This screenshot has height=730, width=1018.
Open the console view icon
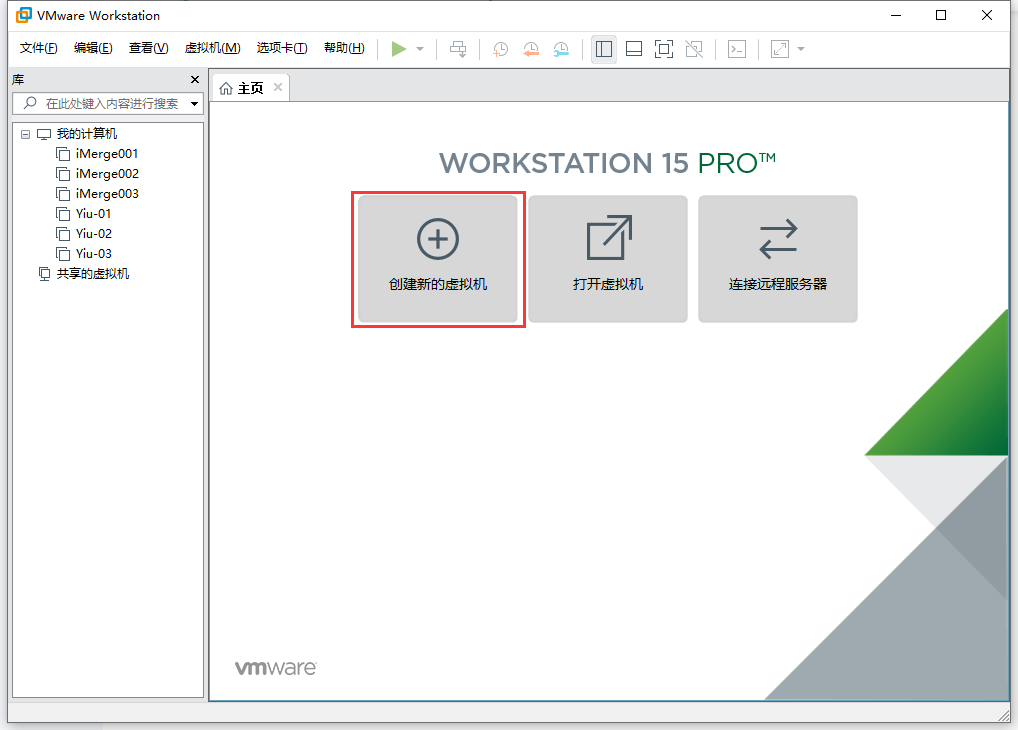pyautogui.click(x=737, y=49)
